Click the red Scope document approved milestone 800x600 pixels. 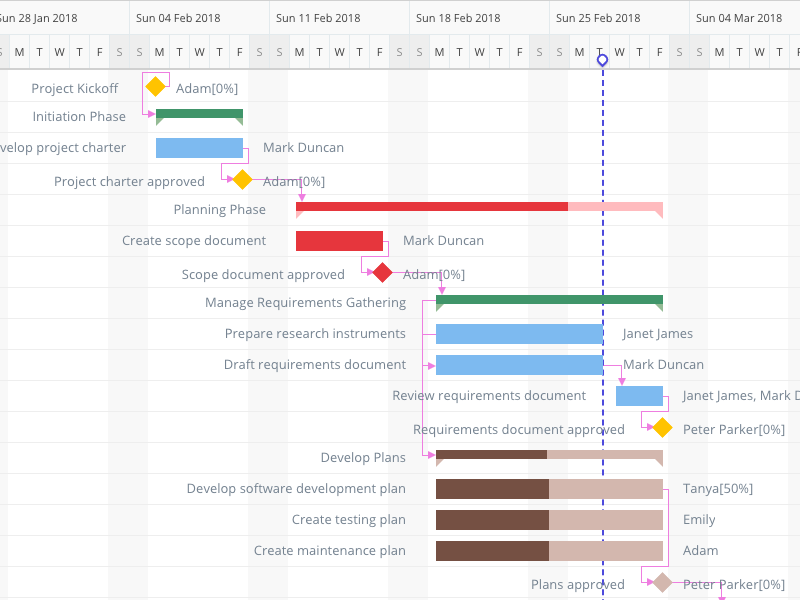tap(382, 273)
